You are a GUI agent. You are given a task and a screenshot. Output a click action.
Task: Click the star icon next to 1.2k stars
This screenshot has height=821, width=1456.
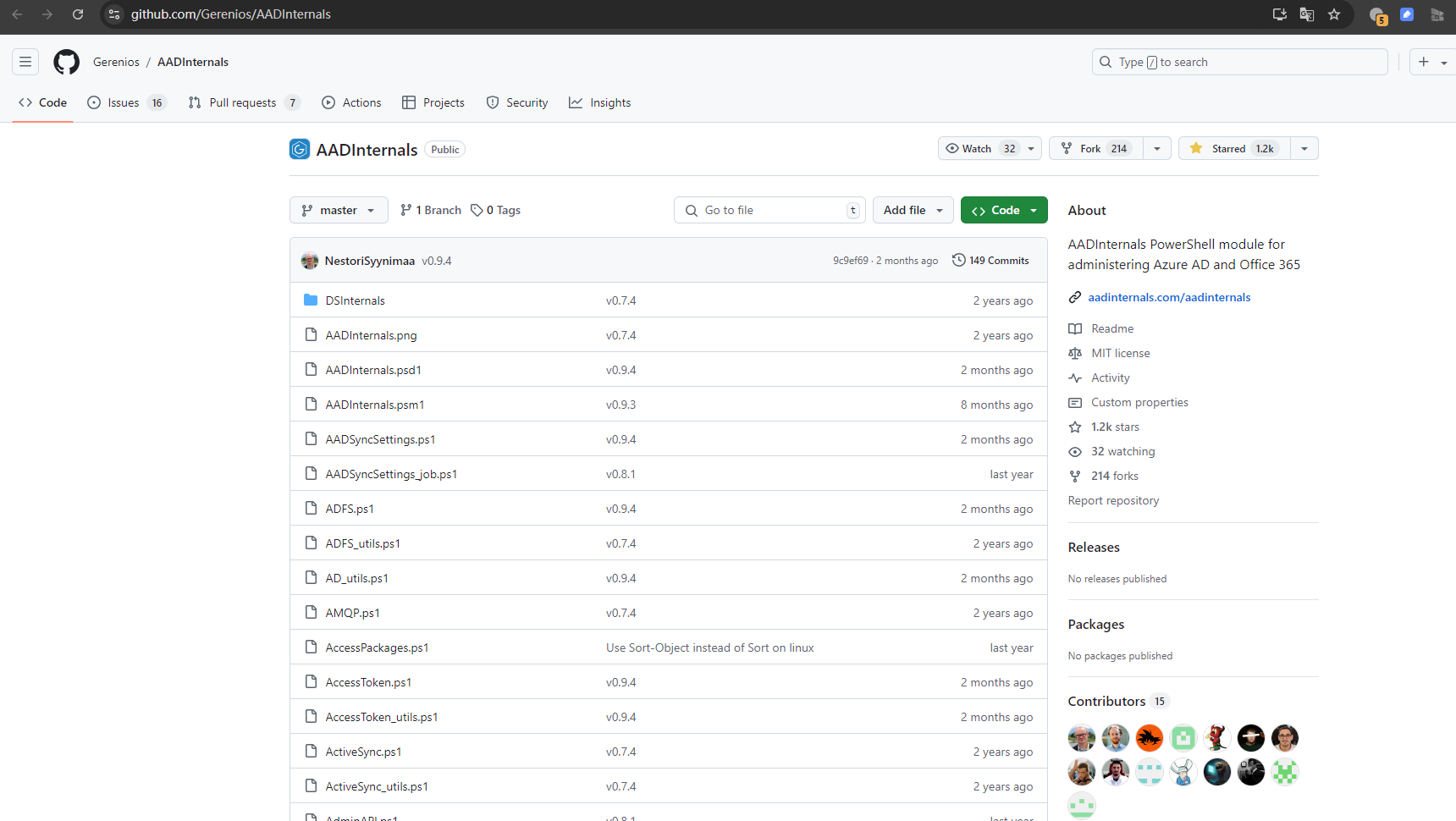[x=1075, y=427]
